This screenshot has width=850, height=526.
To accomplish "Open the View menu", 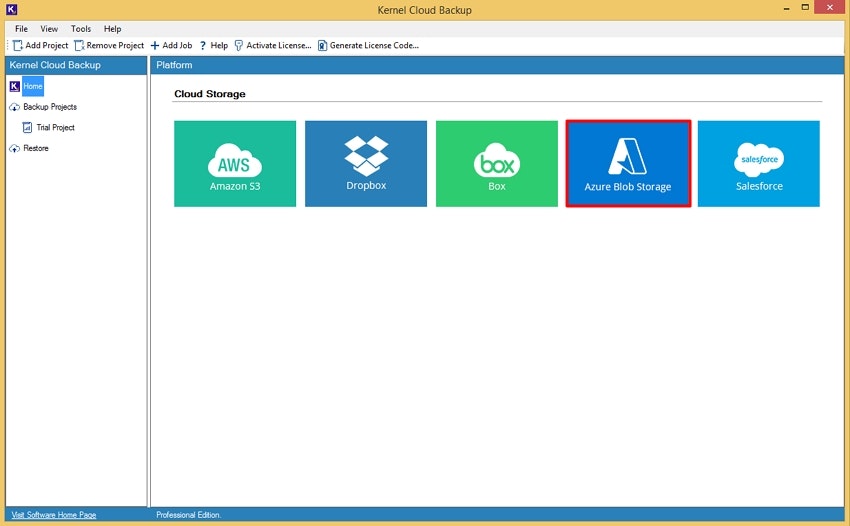I will point(49,29).
